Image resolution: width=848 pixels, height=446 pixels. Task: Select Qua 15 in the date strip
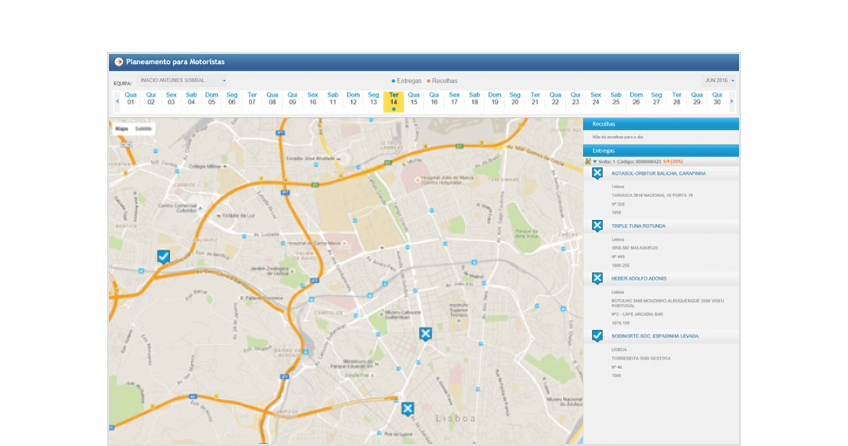coord(414,99)
